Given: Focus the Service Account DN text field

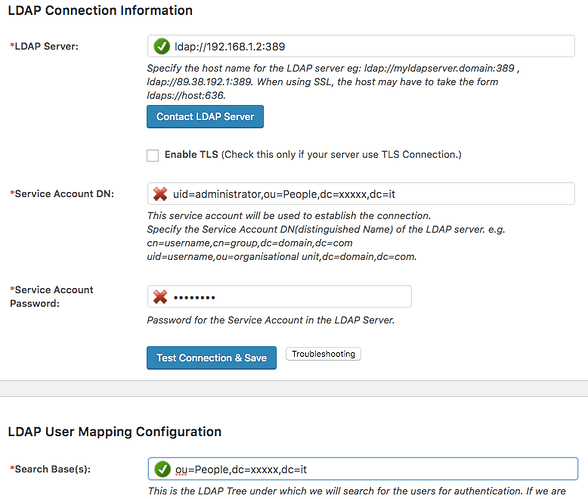Looking at the screenshot, I should click(361, 193).
